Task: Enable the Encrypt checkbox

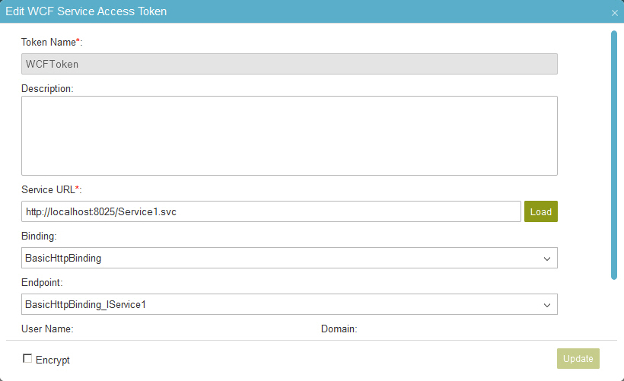Action: pos(27,359)
